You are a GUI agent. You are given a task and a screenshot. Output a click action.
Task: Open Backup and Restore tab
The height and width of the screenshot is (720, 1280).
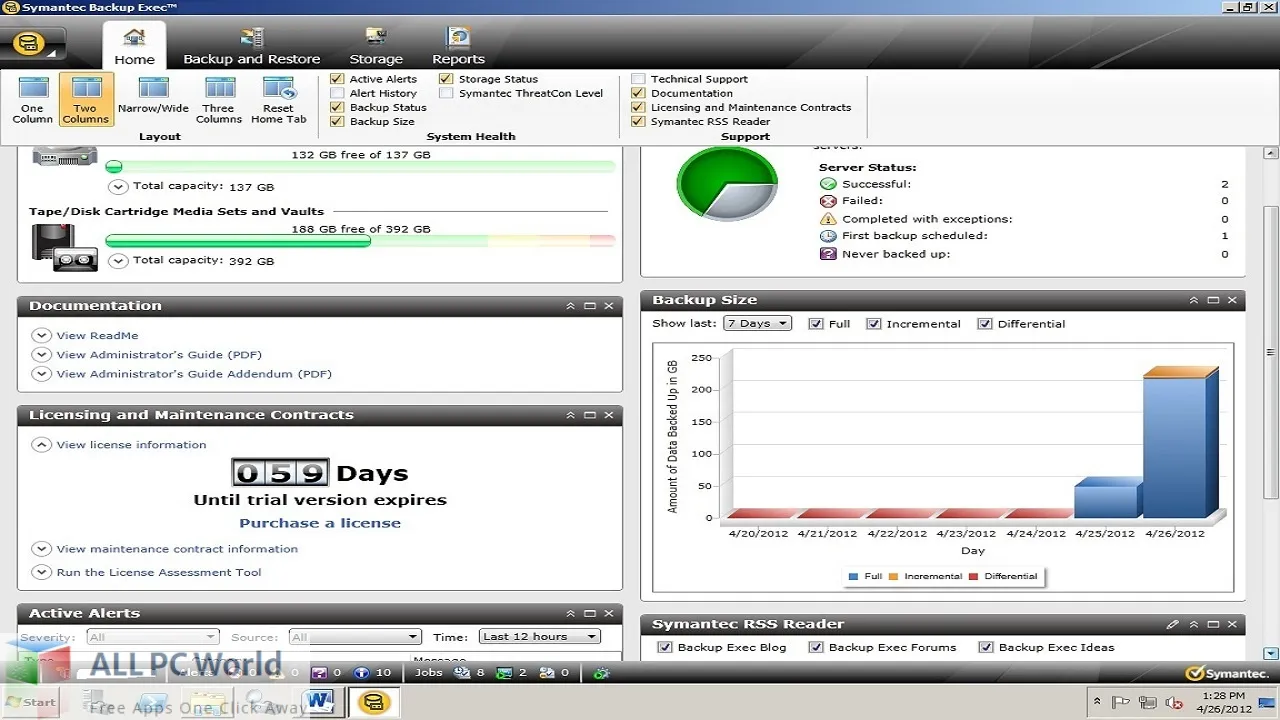(252, 47)
